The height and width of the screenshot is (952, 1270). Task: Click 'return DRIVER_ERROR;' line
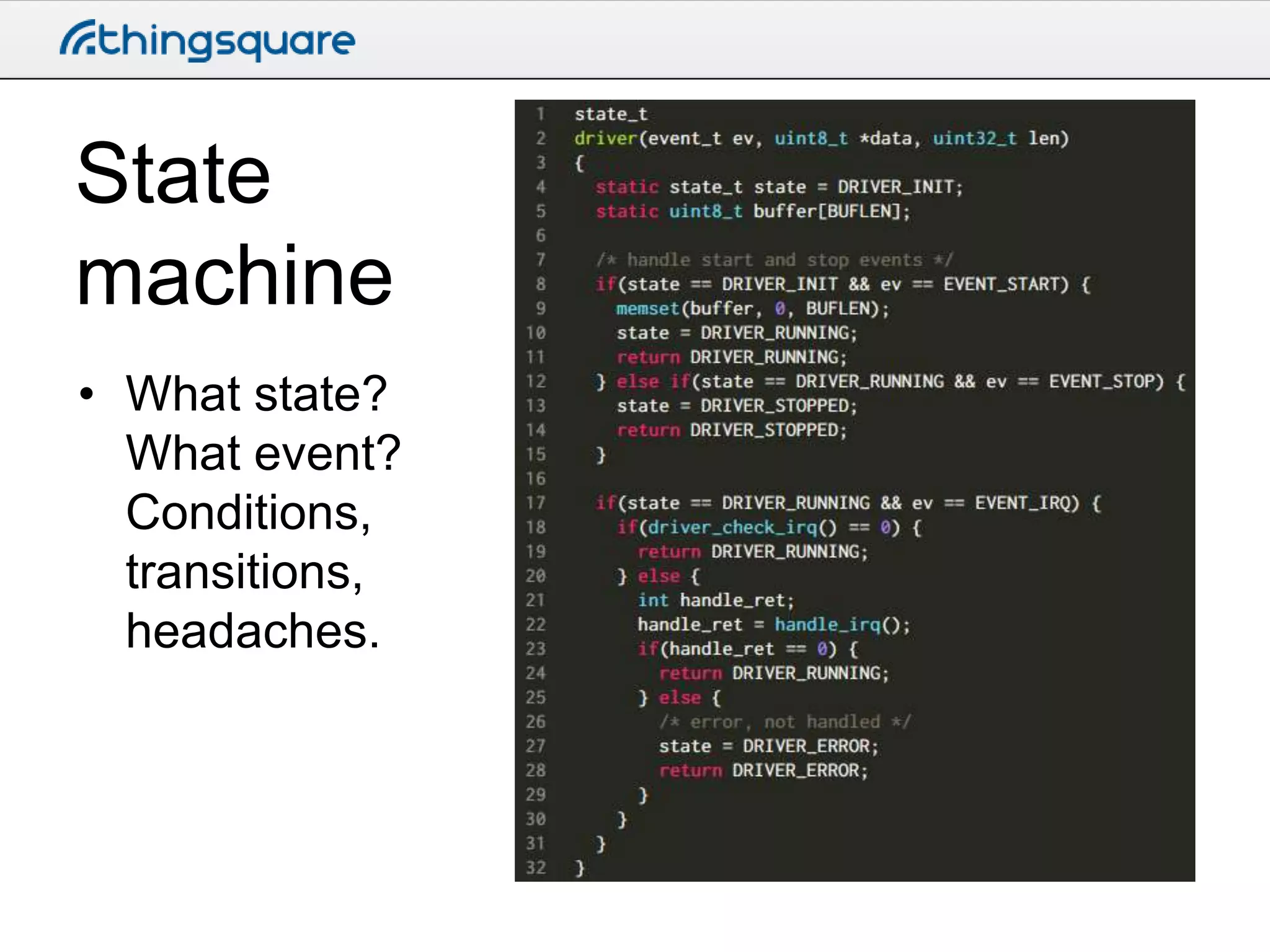[x=763, y=770]
